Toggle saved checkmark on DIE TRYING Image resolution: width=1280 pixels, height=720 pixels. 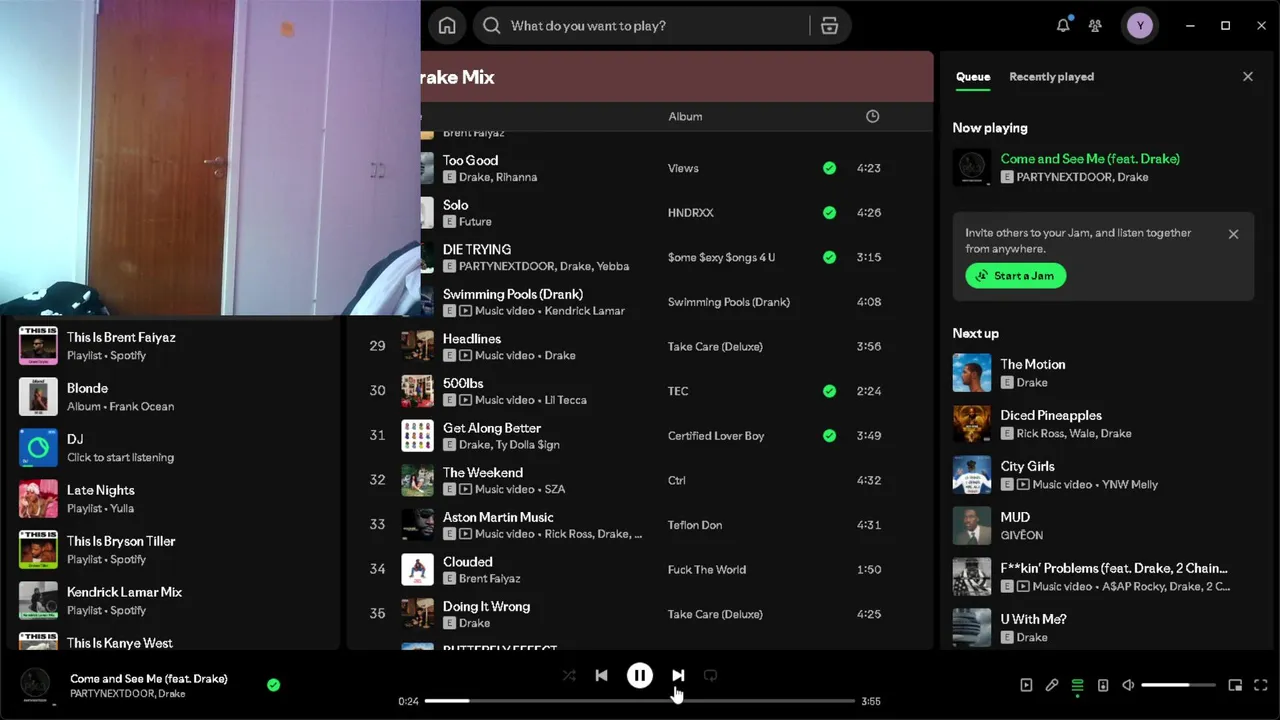[829, 257]
